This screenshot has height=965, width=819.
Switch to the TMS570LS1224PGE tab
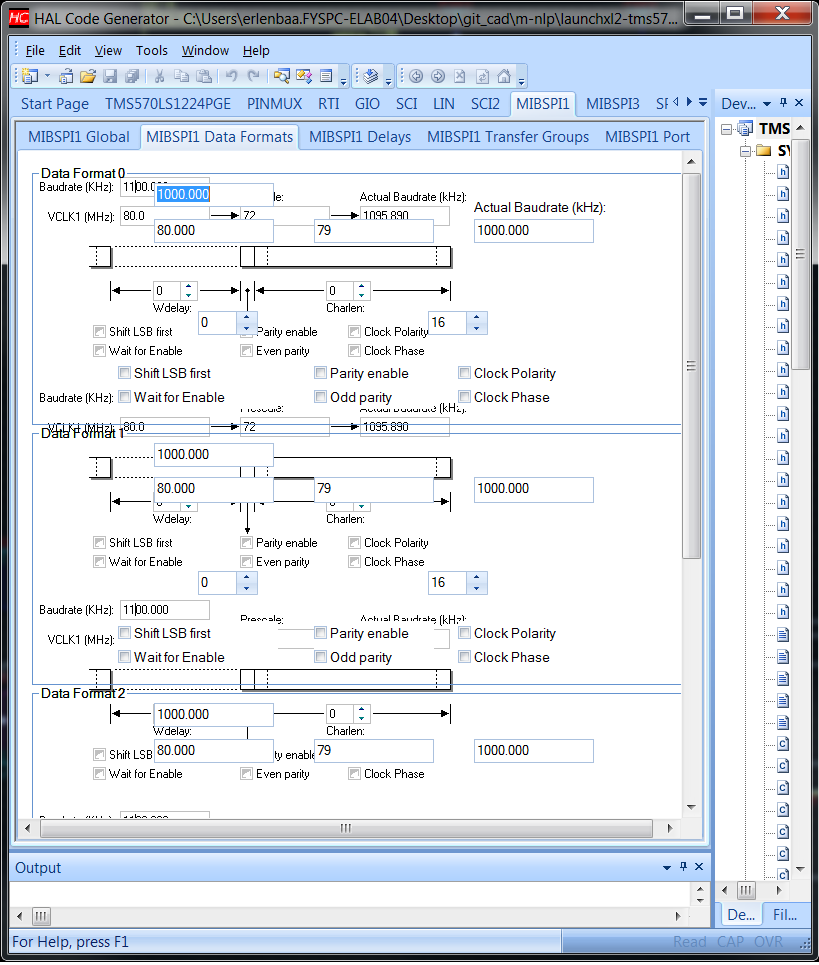pyautogui.click(x=168, y=103)
